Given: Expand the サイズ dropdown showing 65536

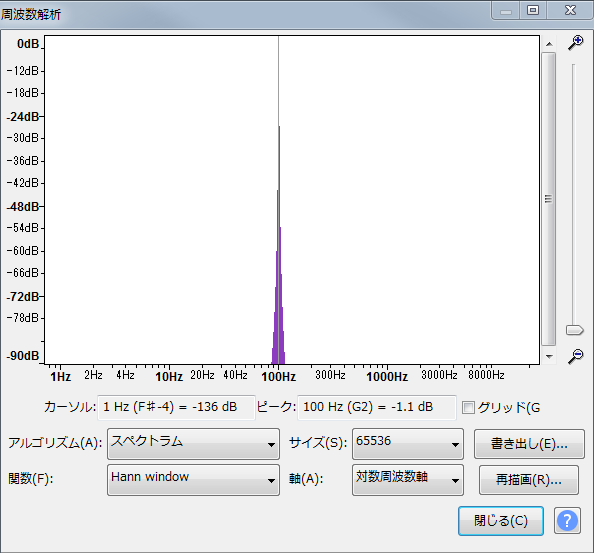Looking at the screenshot, I should pos(408,444).
